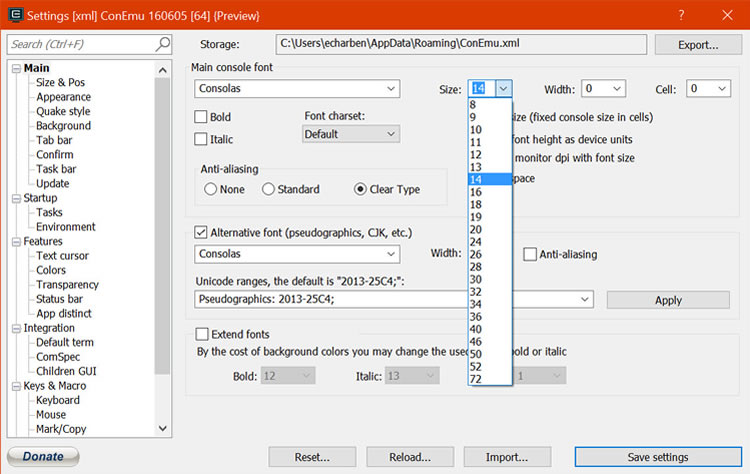Collapse the Integration tree node
The height and width of the screenshot is (474, 750).
(16, 328)
